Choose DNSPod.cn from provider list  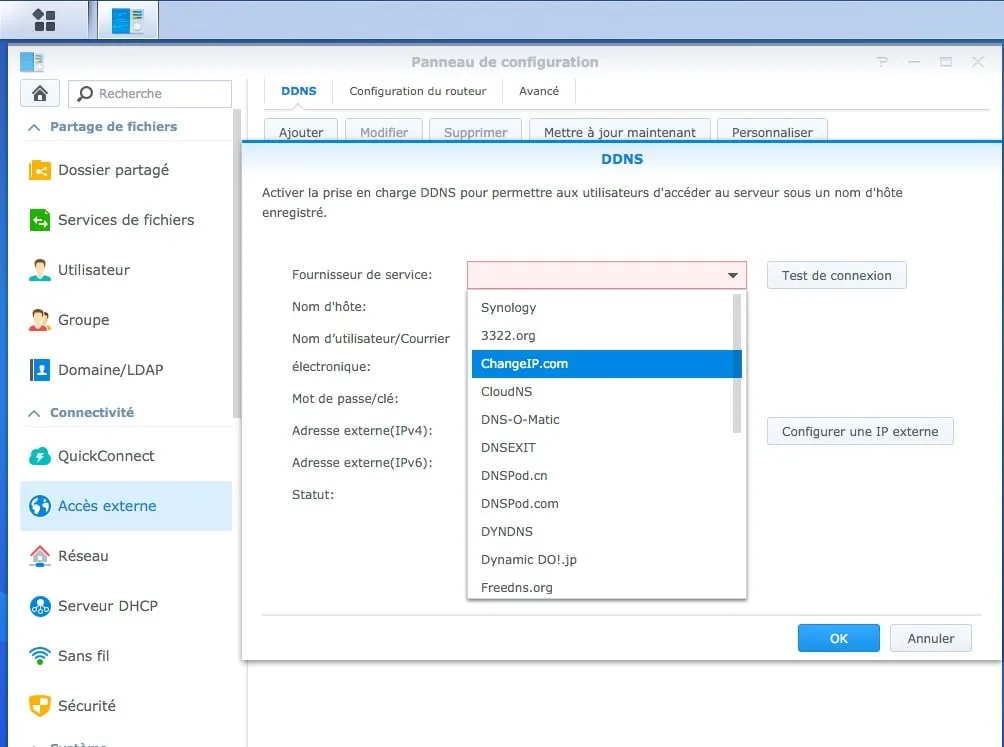tap(606, 476)
